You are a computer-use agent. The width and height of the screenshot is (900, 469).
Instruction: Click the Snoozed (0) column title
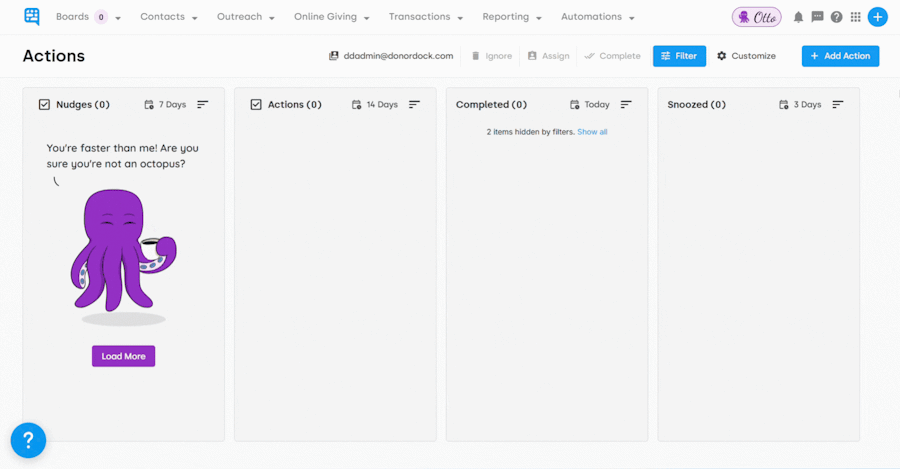696,104
